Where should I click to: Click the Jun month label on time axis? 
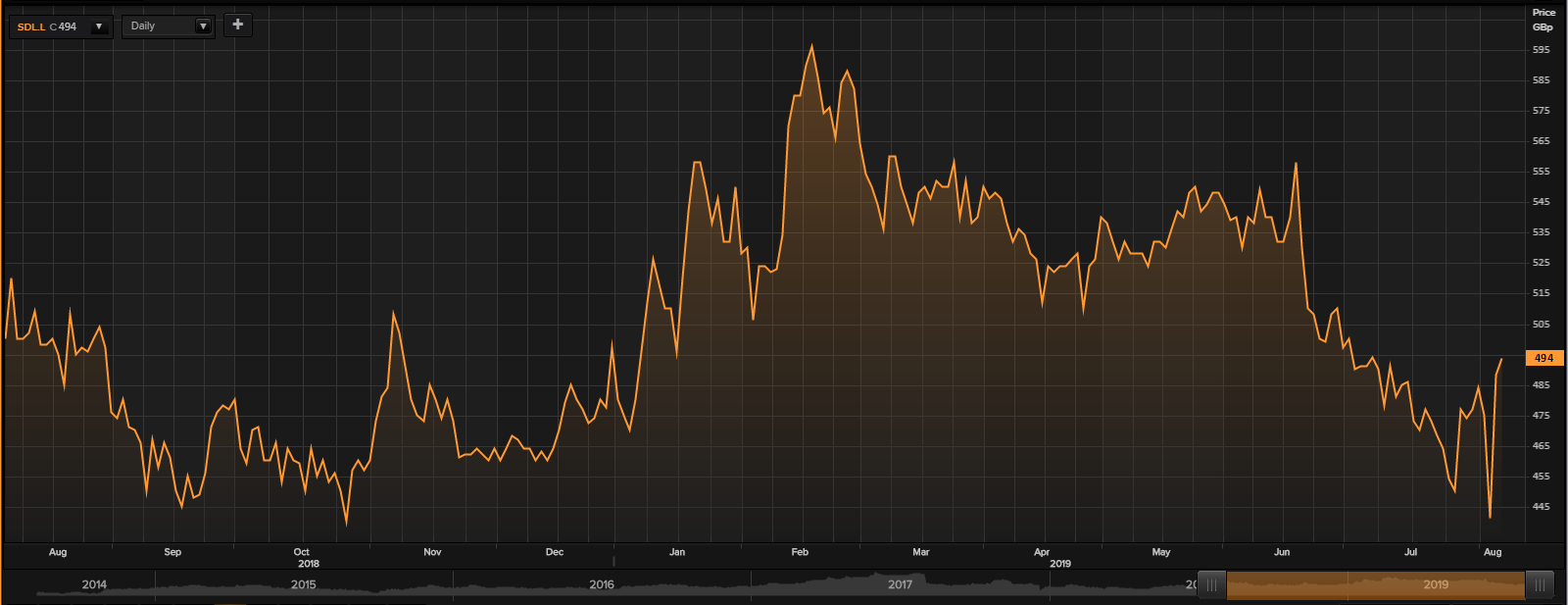coord(1282,552)
